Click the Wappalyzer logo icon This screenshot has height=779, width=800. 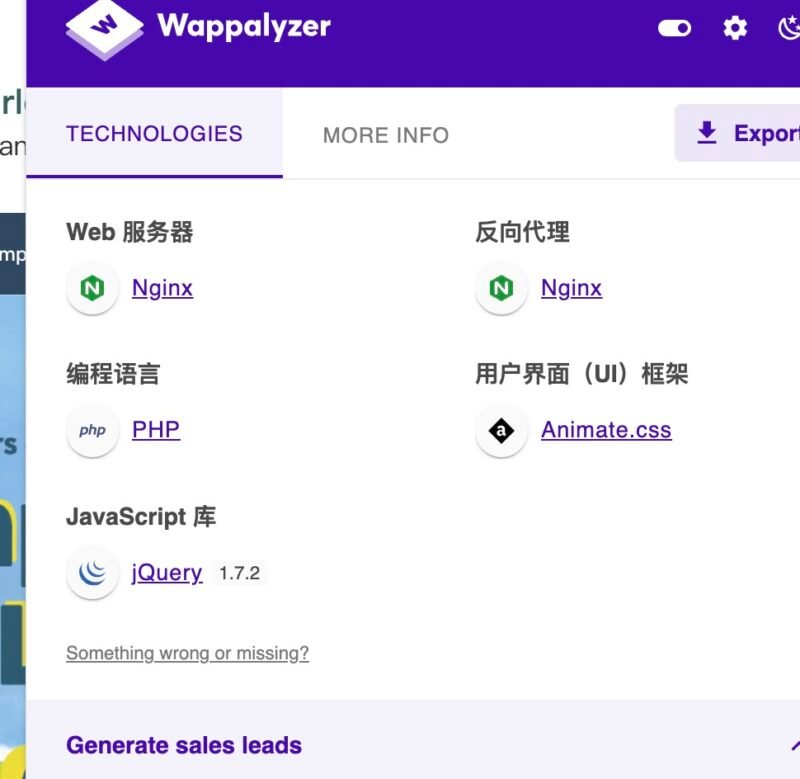tap(104, 28)
